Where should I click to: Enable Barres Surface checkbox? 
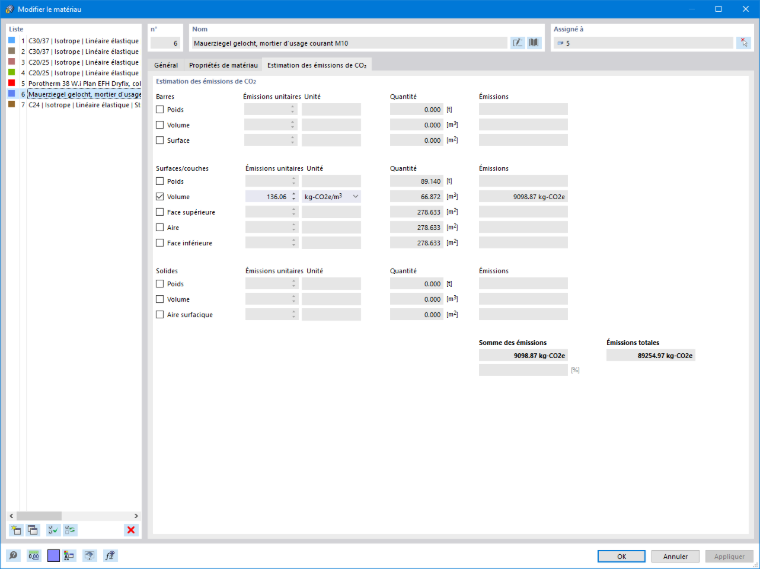tap(160, 140)
